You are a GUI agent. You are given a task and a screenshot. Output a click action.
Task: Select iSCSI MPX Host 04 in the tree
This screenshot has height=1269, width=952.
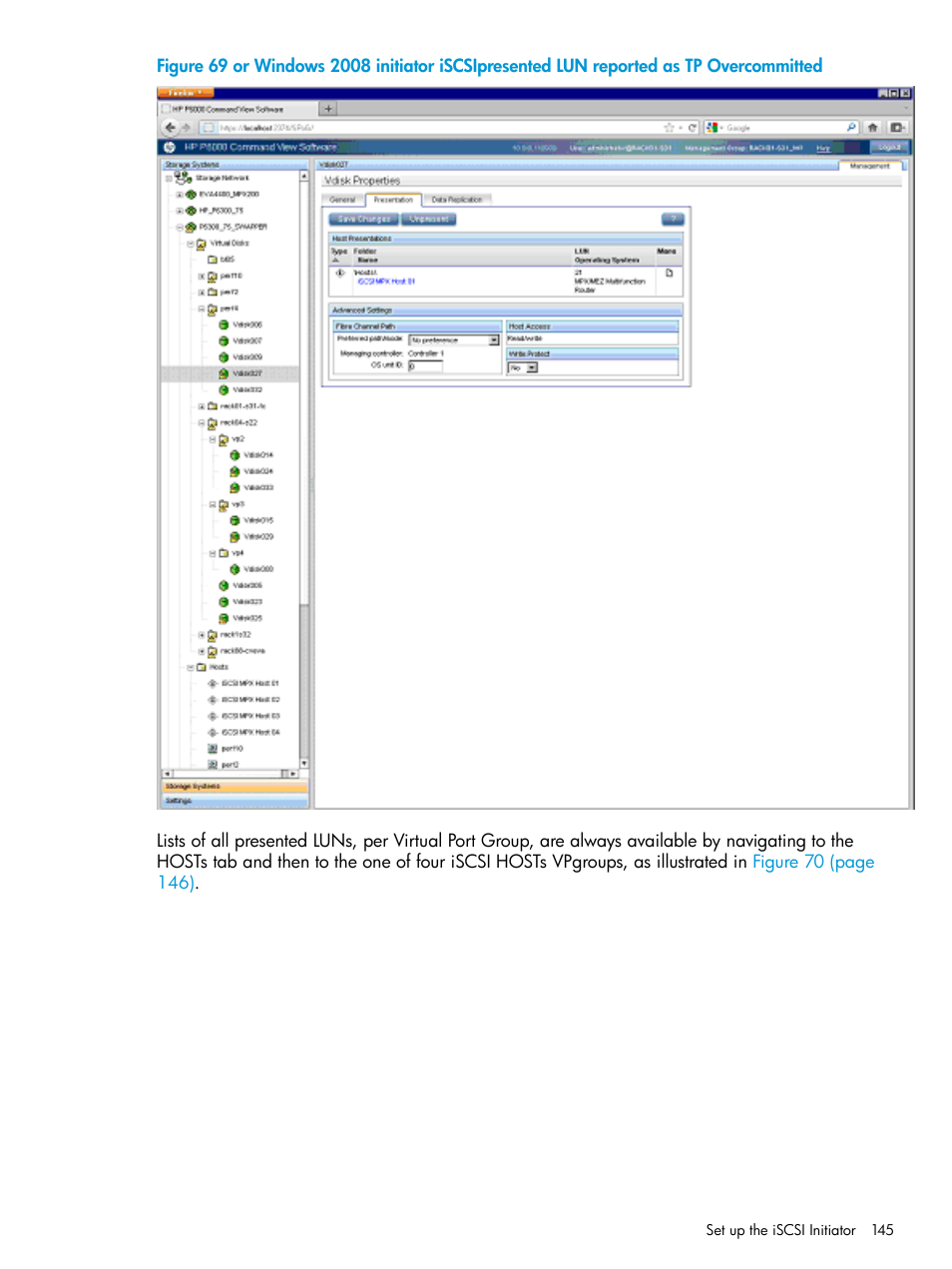pyautogui.click(x=250, y=733)
